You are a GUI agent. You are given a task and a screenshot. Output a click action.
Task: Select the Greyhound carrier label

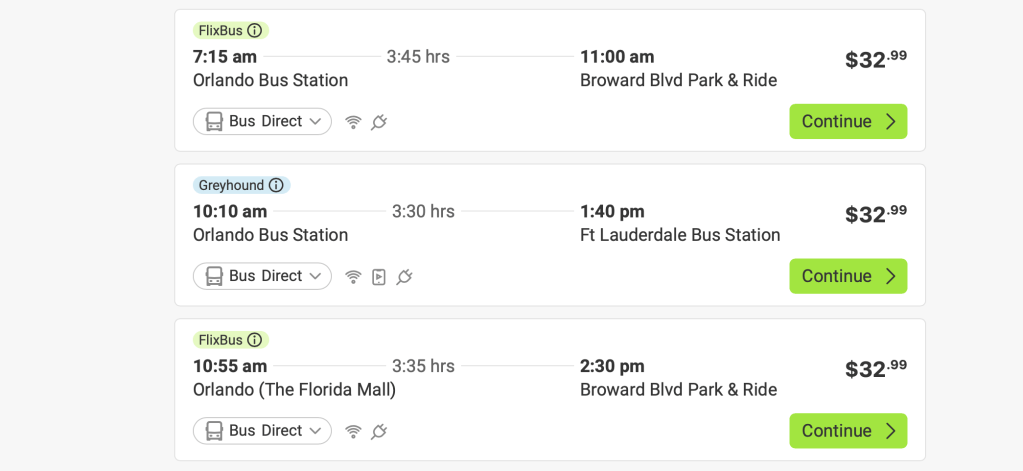click(x=231, y=185)
